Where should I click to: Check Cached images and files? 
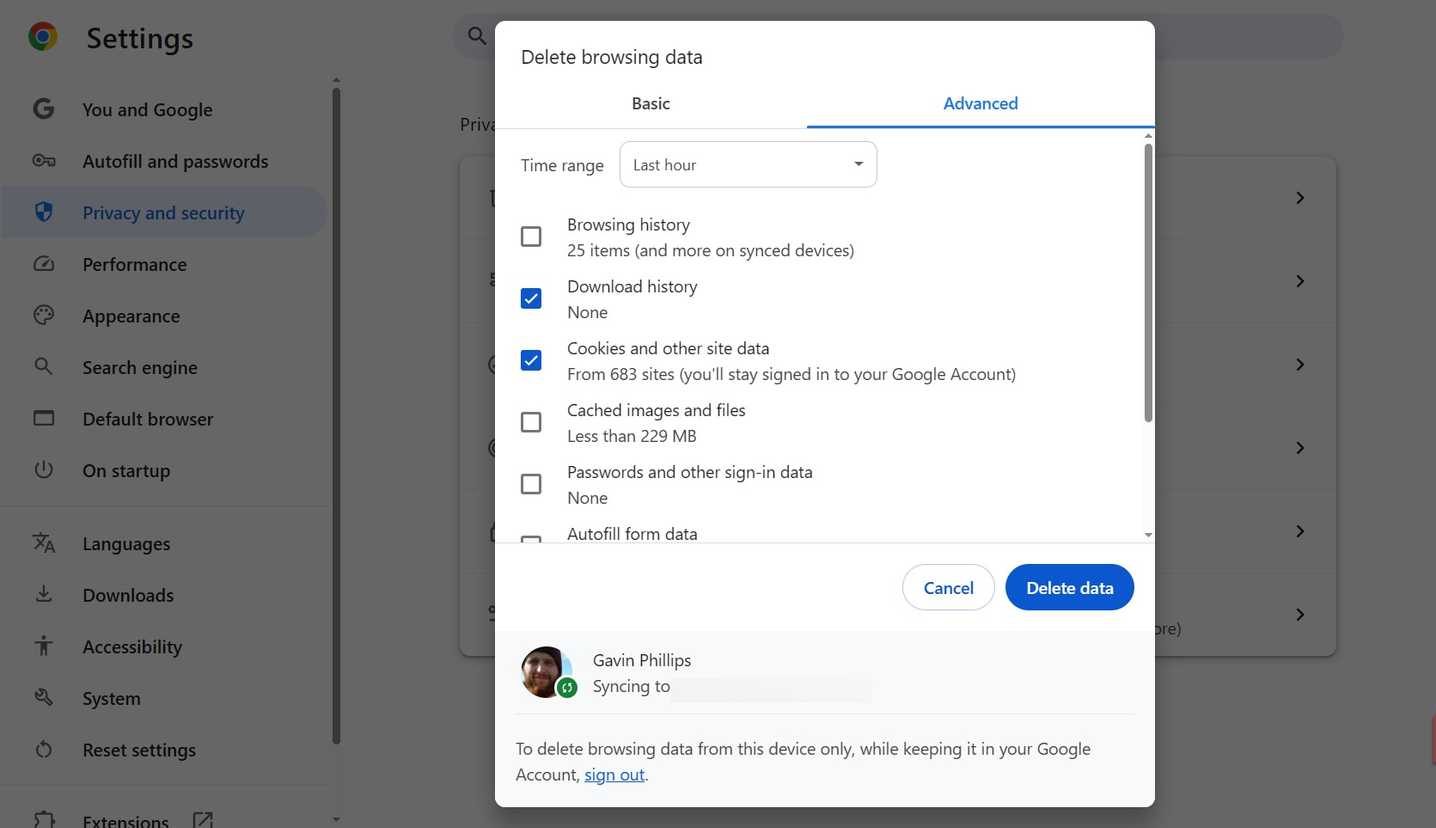(530, 422)
